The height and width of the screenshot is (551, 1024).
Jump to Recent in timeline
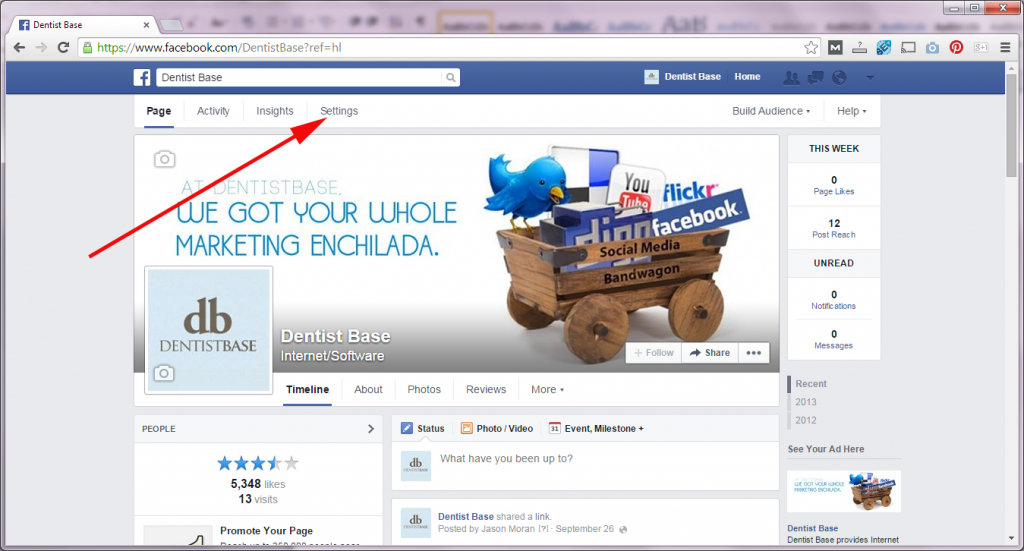pyautogui.click(x=811, y=384)
